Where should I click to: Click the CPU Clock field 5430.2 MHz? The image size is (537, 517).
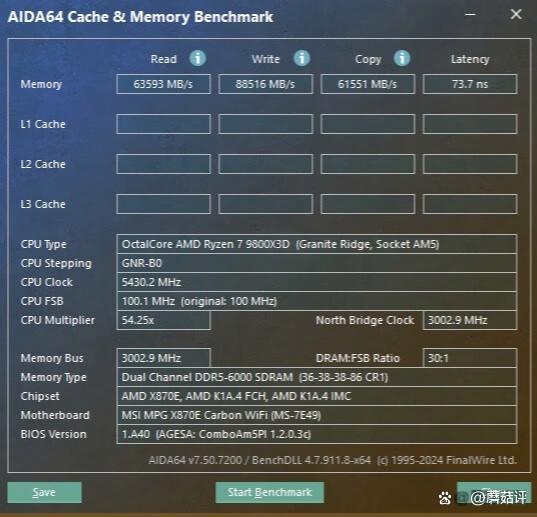[316, 282]
